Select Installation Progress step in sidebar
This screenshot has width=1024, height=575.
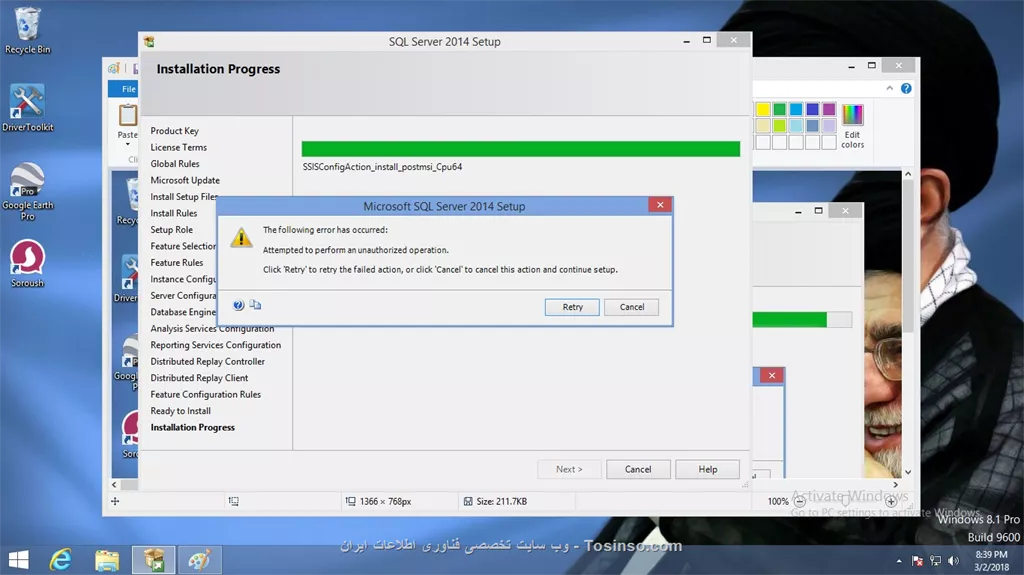click(193, 427)
